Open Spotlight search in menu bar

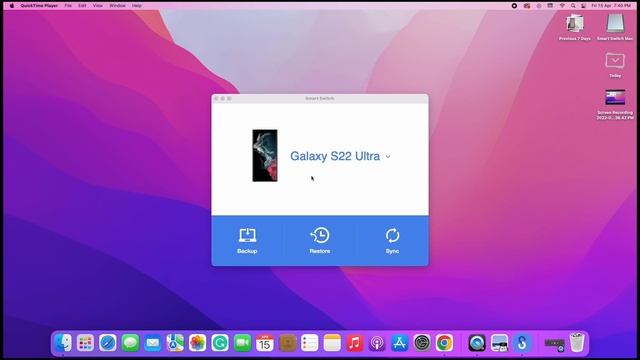tap(573, 6)
